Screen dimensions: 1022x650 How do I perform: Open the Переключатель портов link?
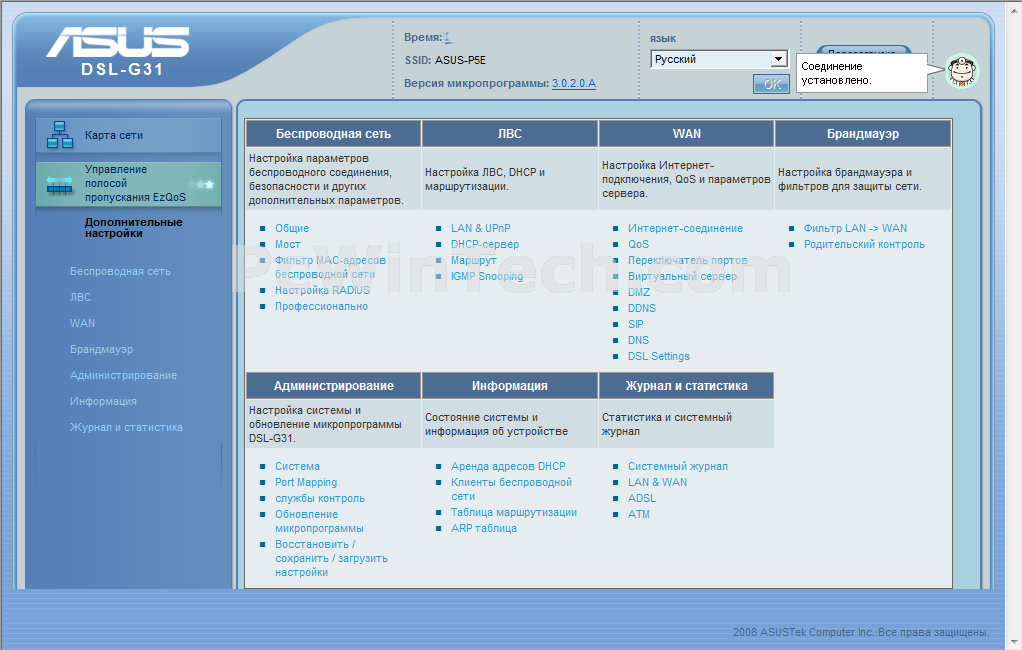(x=688, y=260)
